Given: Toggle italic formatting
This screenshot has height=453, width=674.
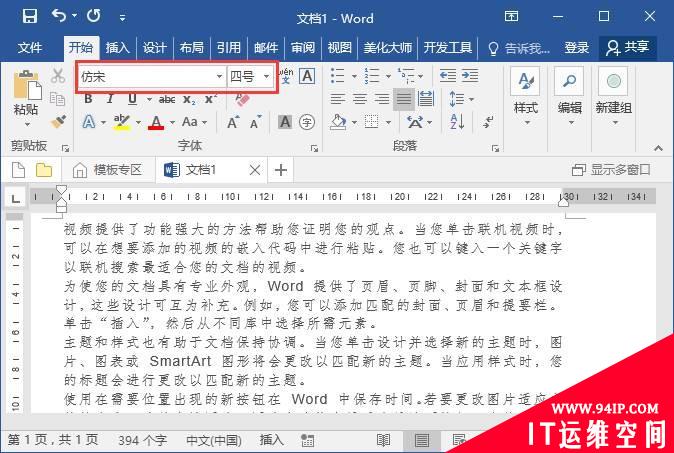Looking at the screenshot, I should point(110,99).
